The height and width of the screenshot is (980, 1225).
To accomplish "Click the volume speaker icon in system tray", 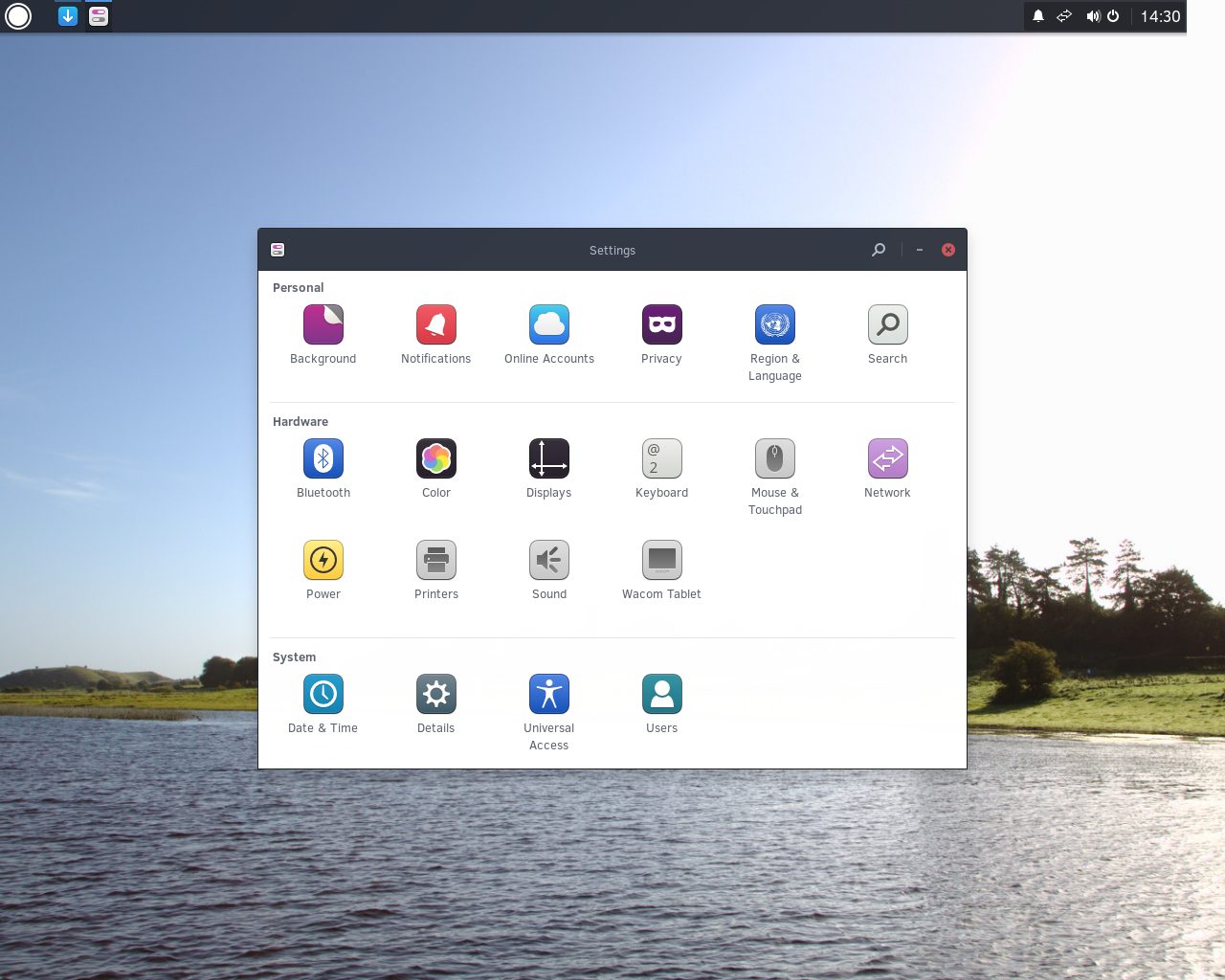I will tap(1093, 16).
